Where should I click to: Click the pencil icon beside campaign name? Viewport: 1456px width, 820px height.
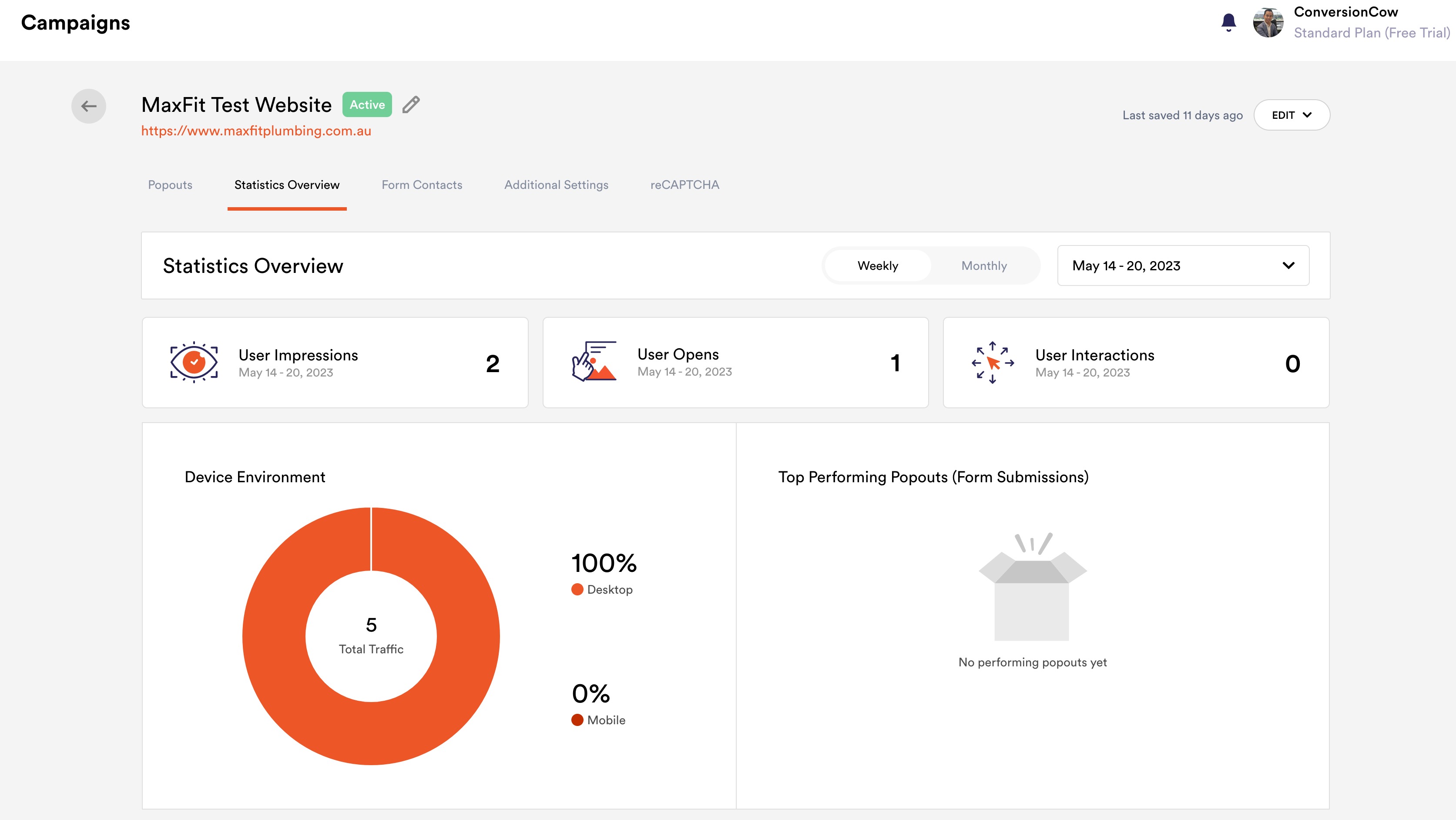[x=411, y=104]
